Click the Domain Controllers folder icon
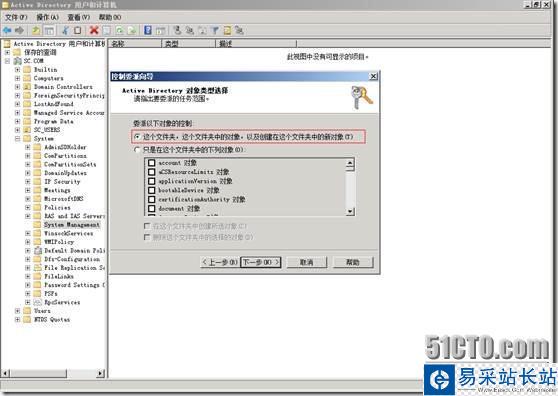This screenshot has height=396, width=558. 27,87
